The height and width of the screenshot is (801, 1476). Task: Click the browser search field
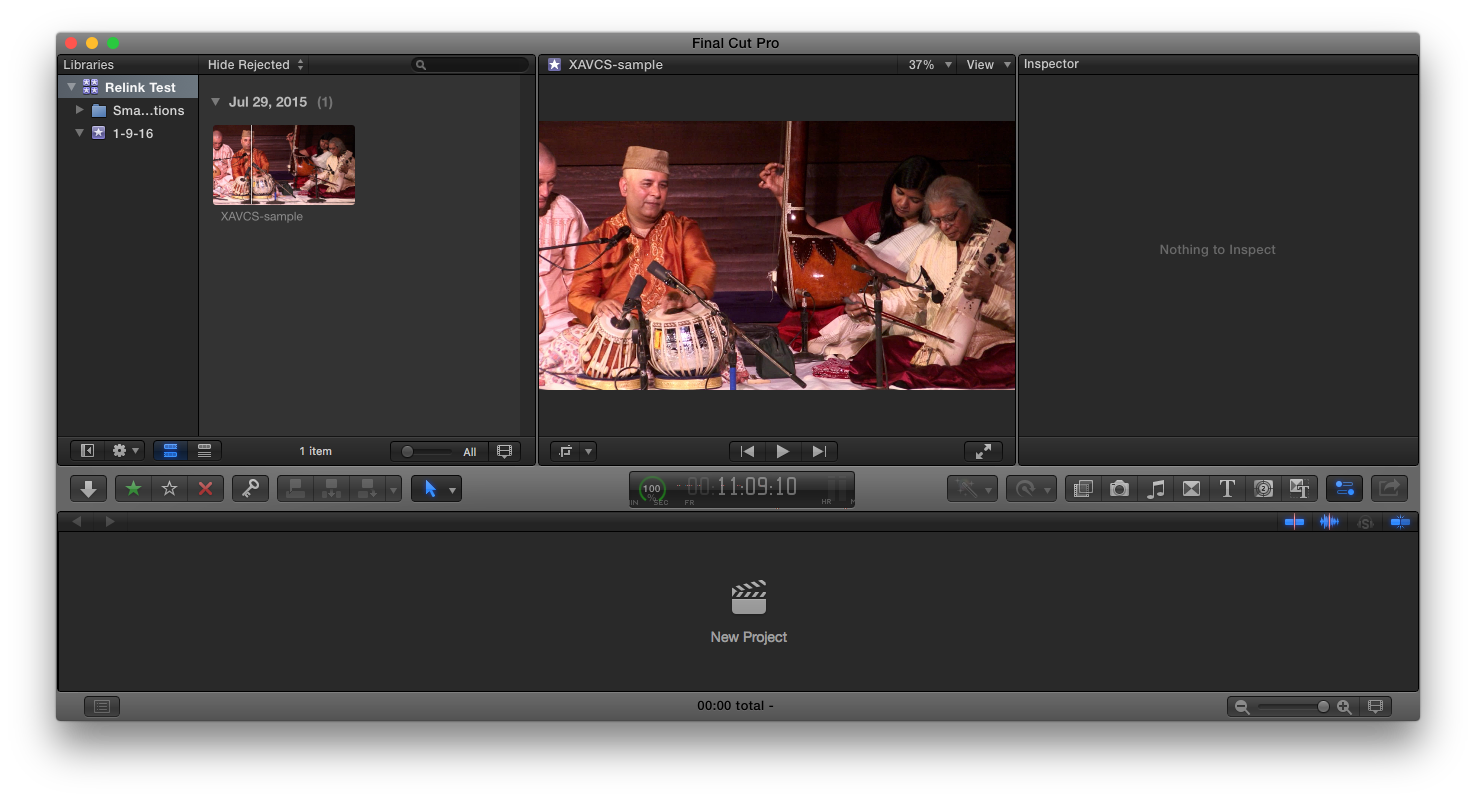tap(470, 64)
